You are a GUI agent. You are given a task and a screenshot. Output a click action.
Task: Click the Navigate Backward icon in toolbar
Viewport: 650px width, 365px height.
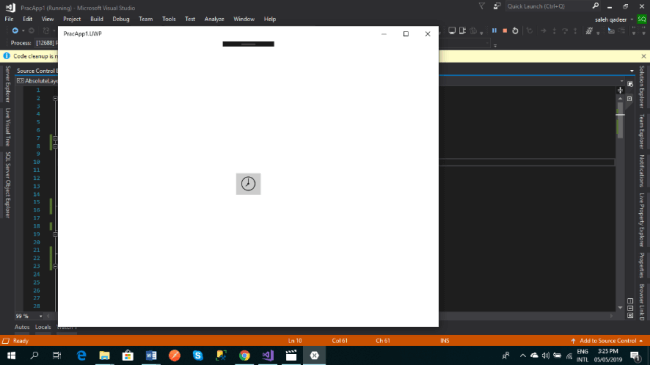(15, 31)
